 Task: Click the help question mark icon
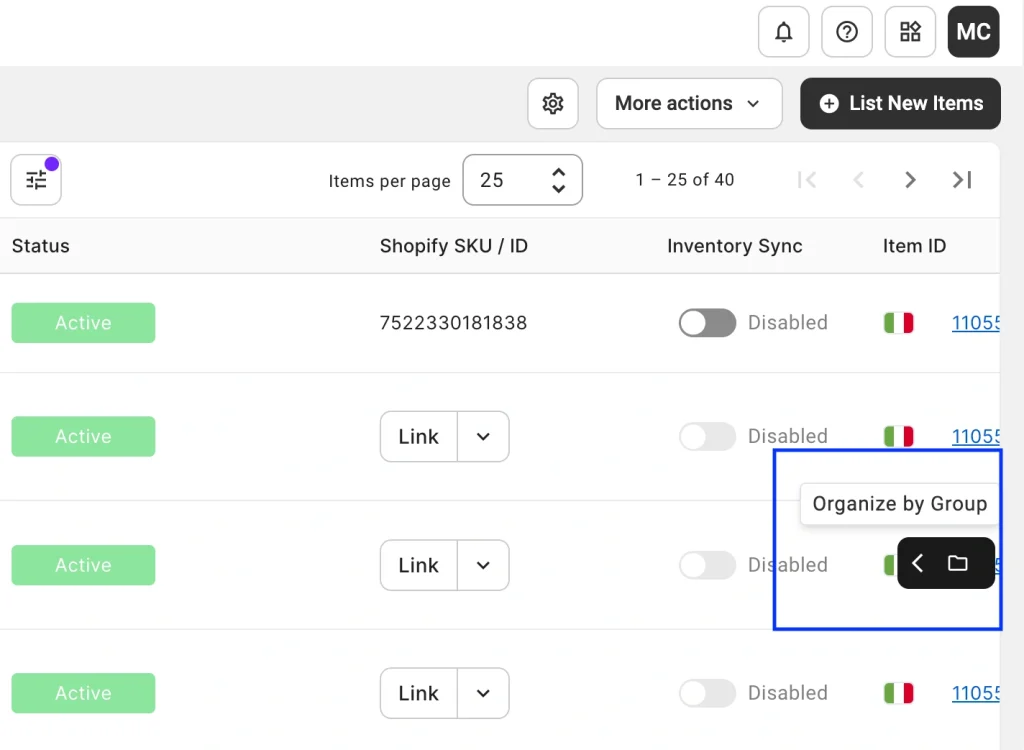(x=847, y=32)
